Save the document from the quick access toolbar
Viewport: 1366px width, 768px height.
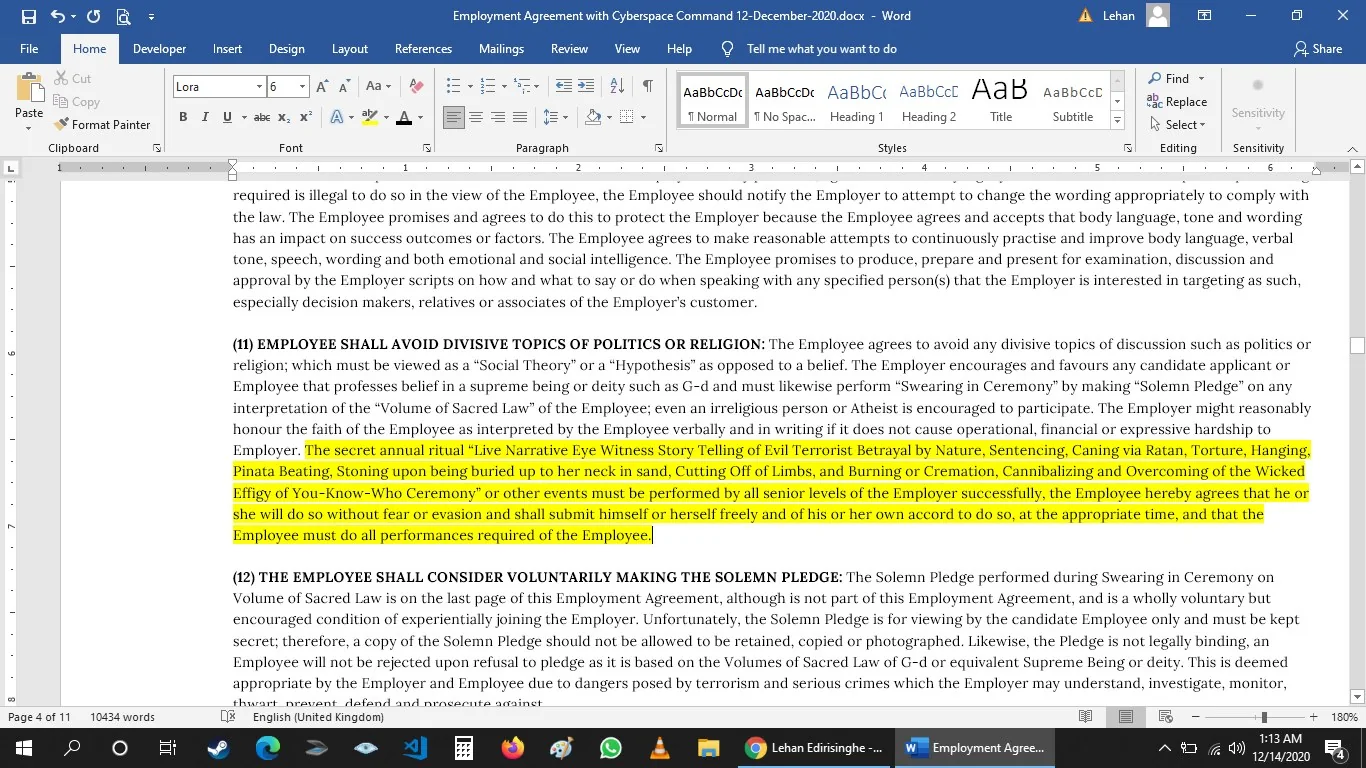coord(28,16)
